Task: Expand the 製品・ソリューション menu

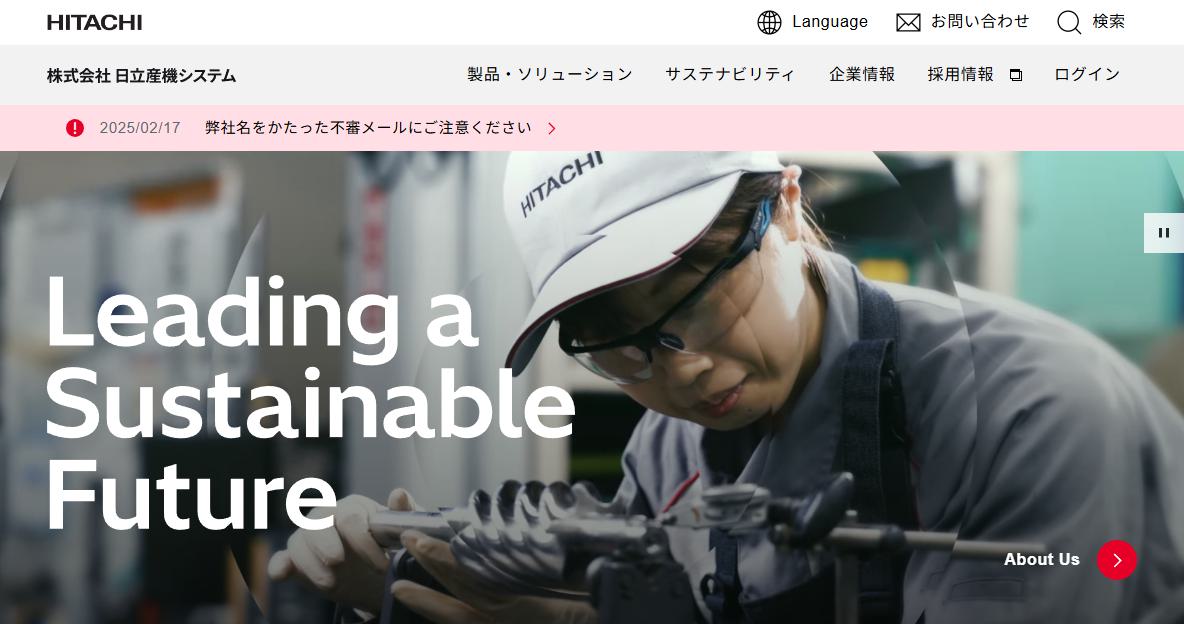Action: 550,74
